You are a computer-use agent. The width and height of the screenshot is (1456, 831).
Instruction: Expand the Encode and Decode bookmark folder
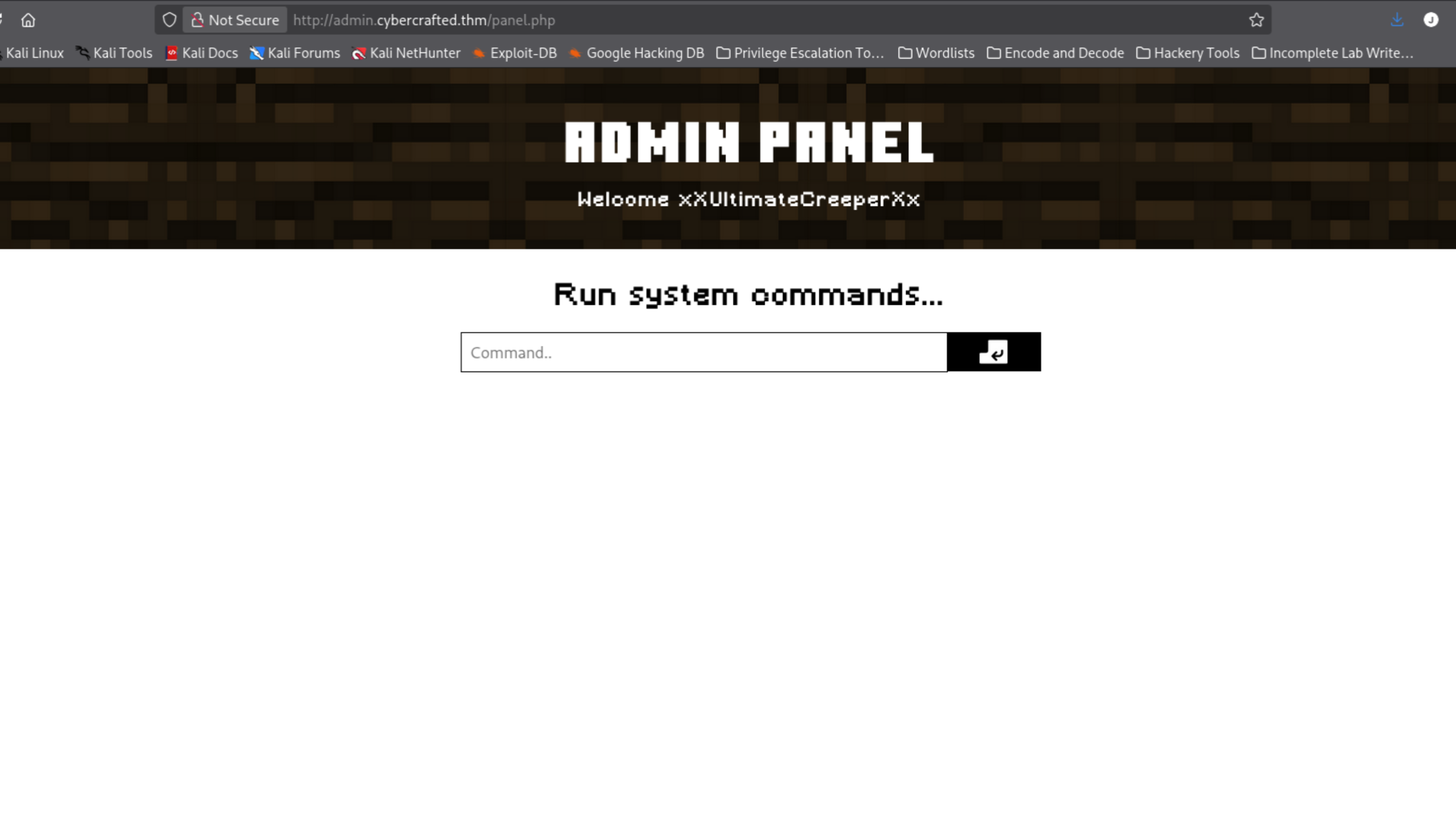tap(1056, 53)
